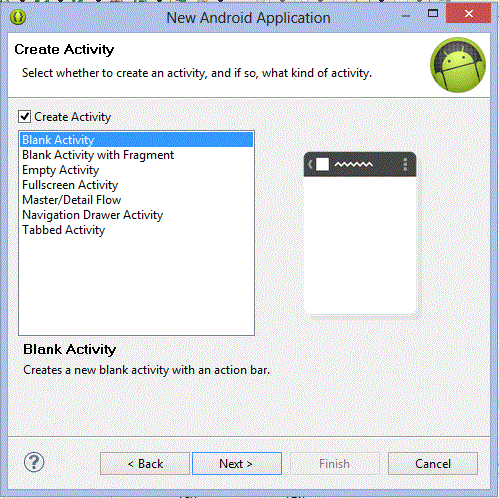Proceed with the Next button
The width and height of the screenshot is (499, 498).
(x=237, y=464)
